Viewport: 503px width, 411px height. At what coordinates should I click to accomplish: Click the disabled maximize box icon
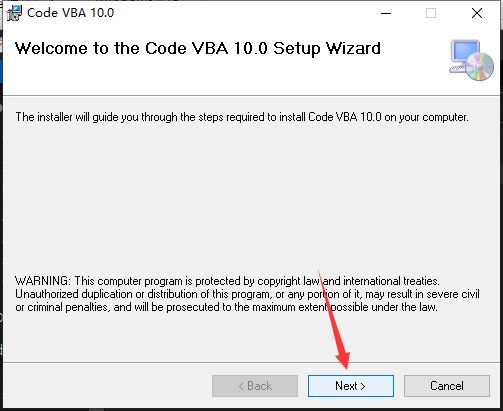431,13
